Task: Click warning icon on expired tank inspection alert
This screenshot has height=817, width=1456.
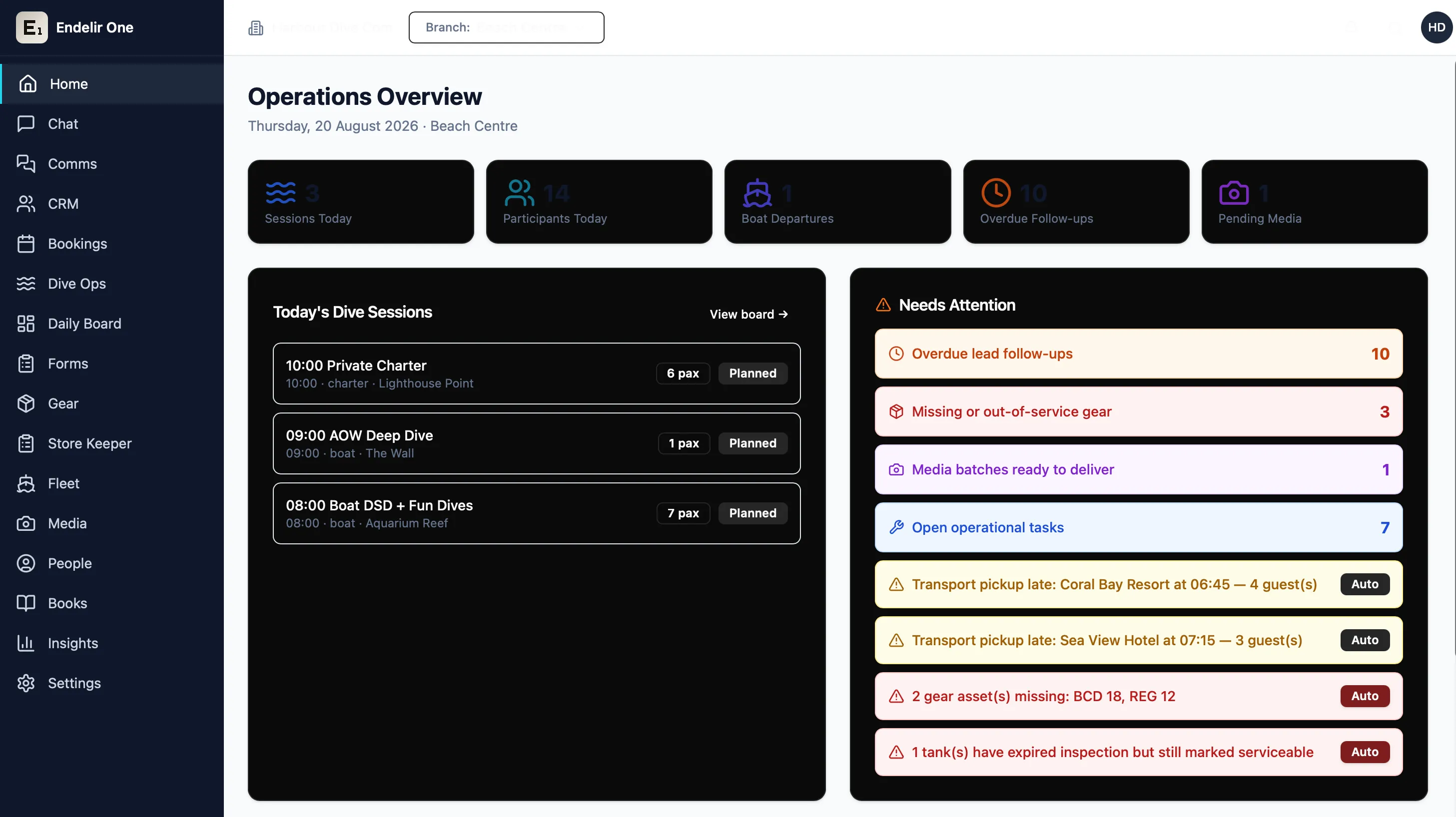Action: tap(896, 752)
